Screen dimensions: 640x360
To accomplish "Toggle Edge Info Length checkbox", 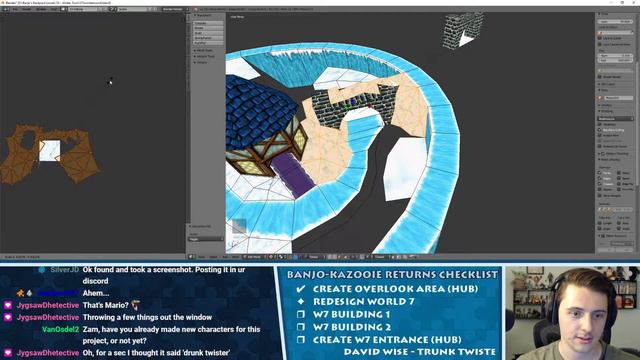I will 600,223.
